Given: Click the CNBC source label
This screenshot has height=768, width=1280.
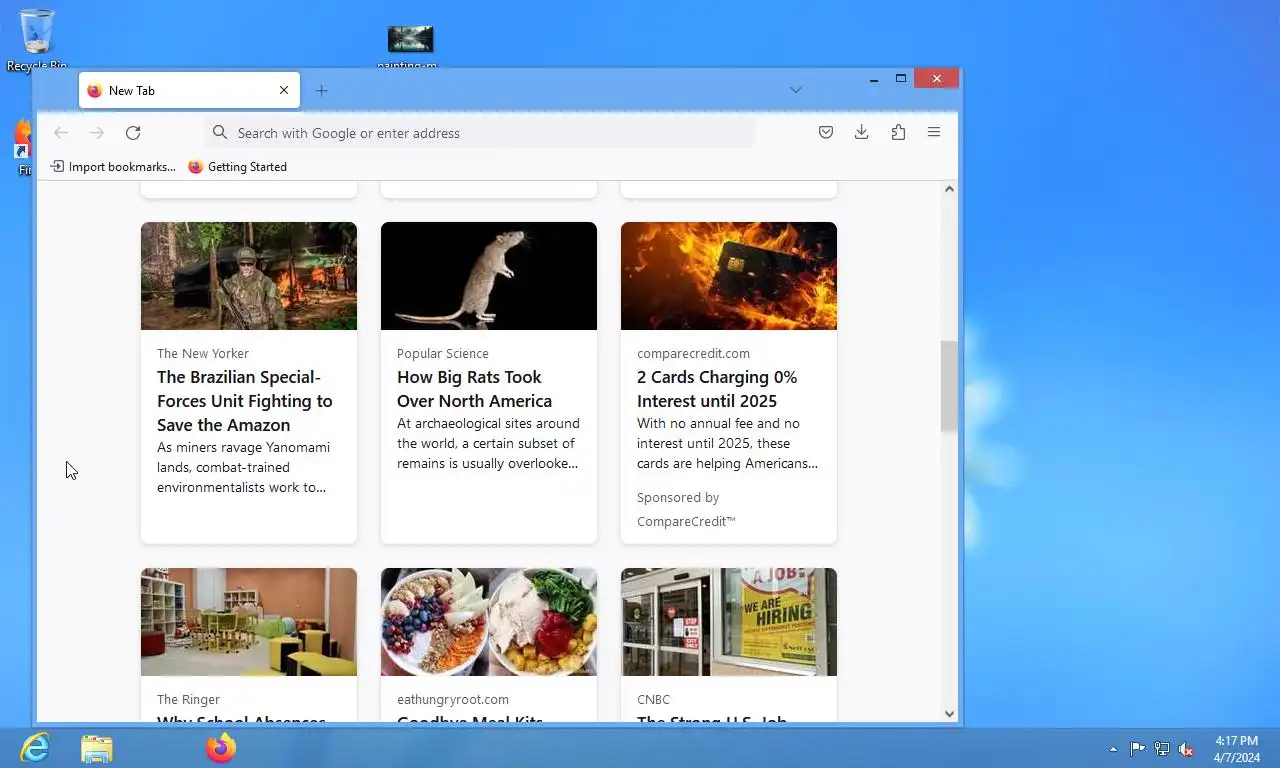Looking at the screenshot, I should [654, 699].
